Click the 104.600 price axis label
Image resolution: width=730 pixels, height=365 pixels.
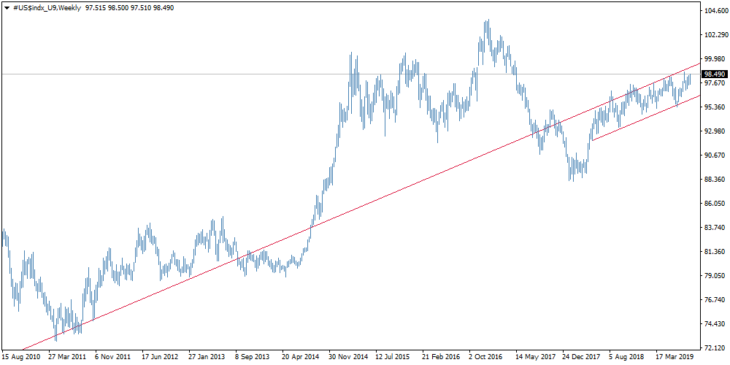coord(716,11)
